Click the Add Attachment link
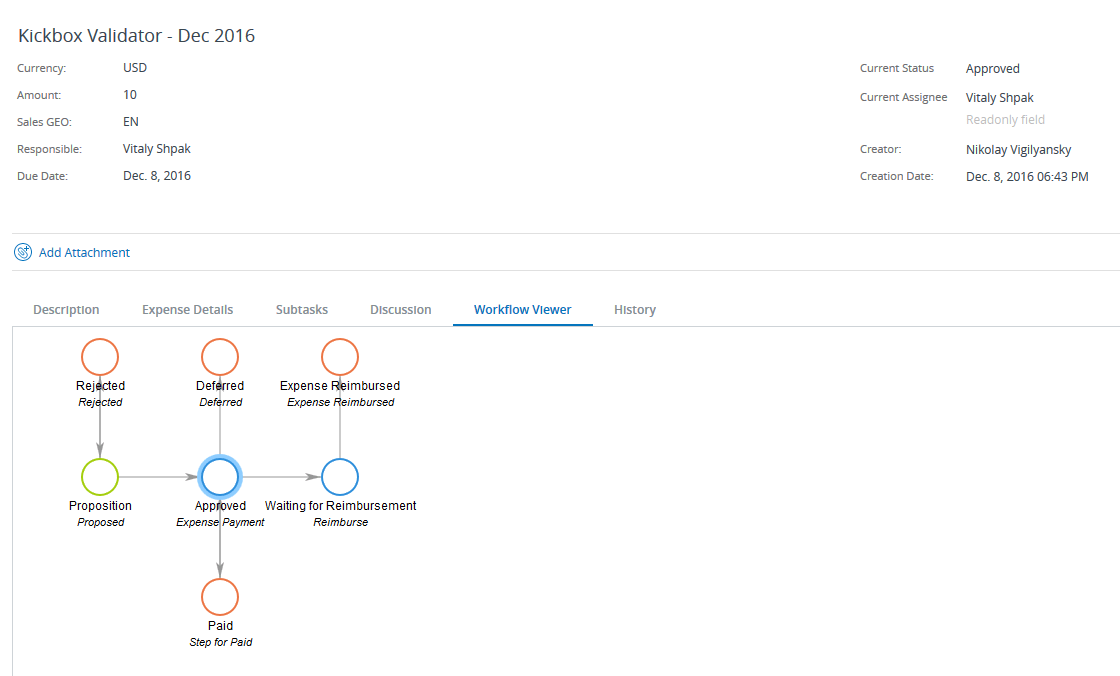The width and height of the screenshot is (1120, 676). [x=84, y=252]
